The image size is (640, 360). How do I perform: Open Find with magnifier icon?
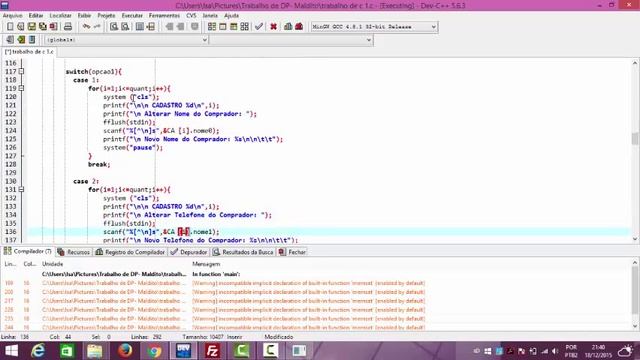click(x=114, y=27)
